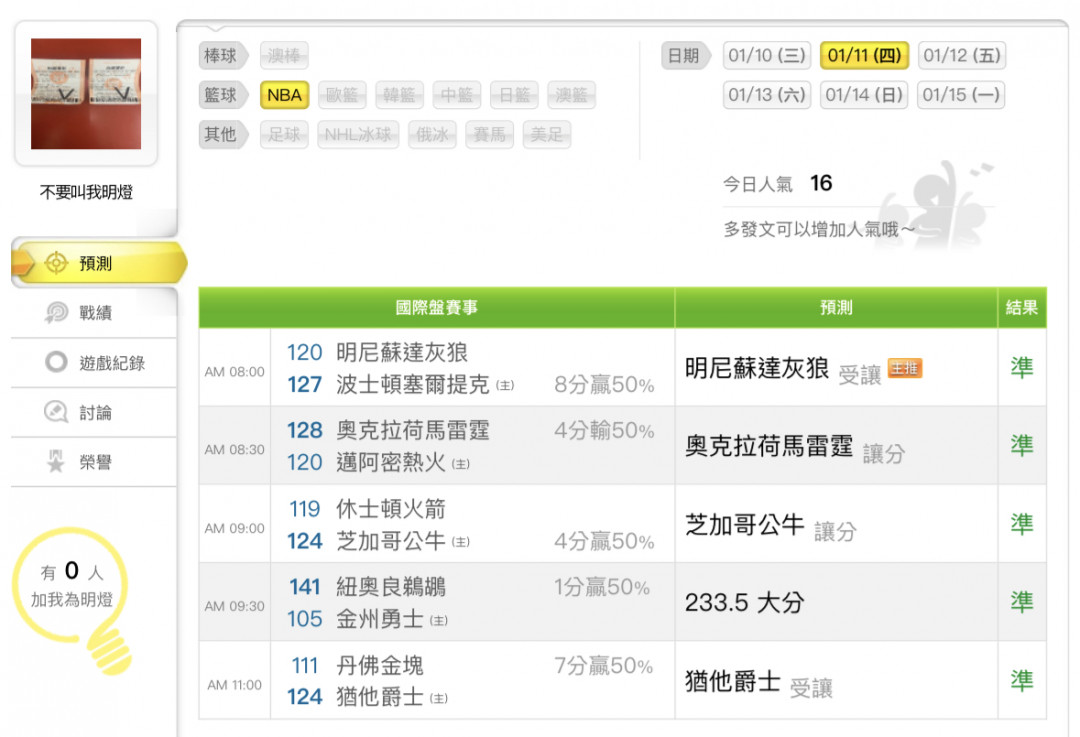This screenshot has height=737, width=1080.
Task: Choose date 01/14 (日)
Action: pos(864,95)
